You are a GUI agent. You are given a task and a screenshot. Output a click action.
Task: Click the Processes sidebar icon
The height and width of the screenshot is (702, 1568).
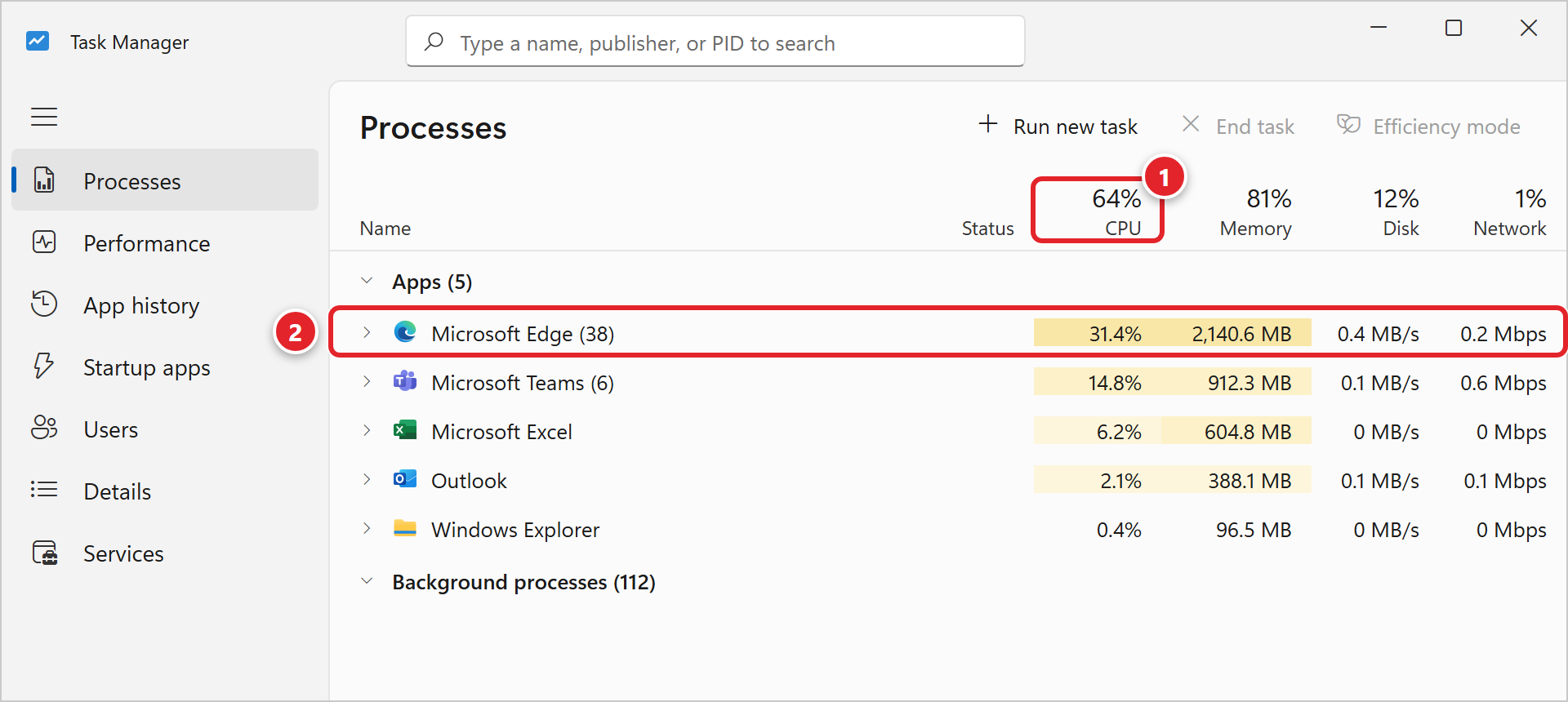pyautogui.click(x=44, y=180)
